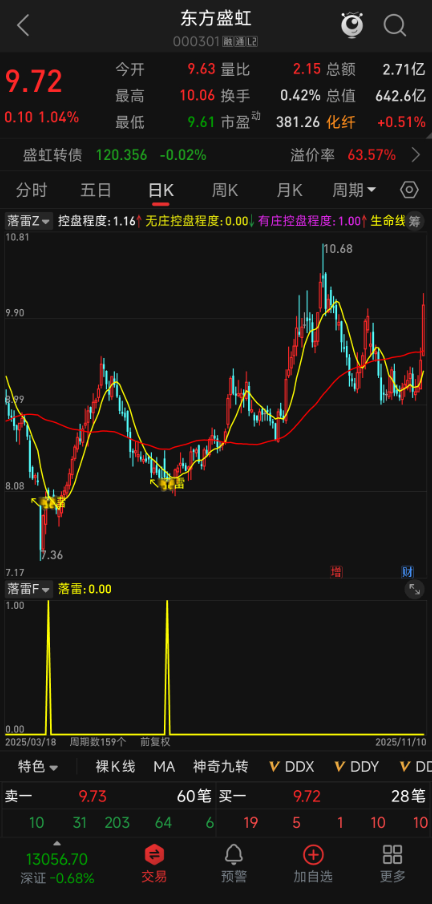The height and width of the screenshot is (904, 432).
Task: Select MA indicator
Action: pyautogui.click(x=164, y=767)
